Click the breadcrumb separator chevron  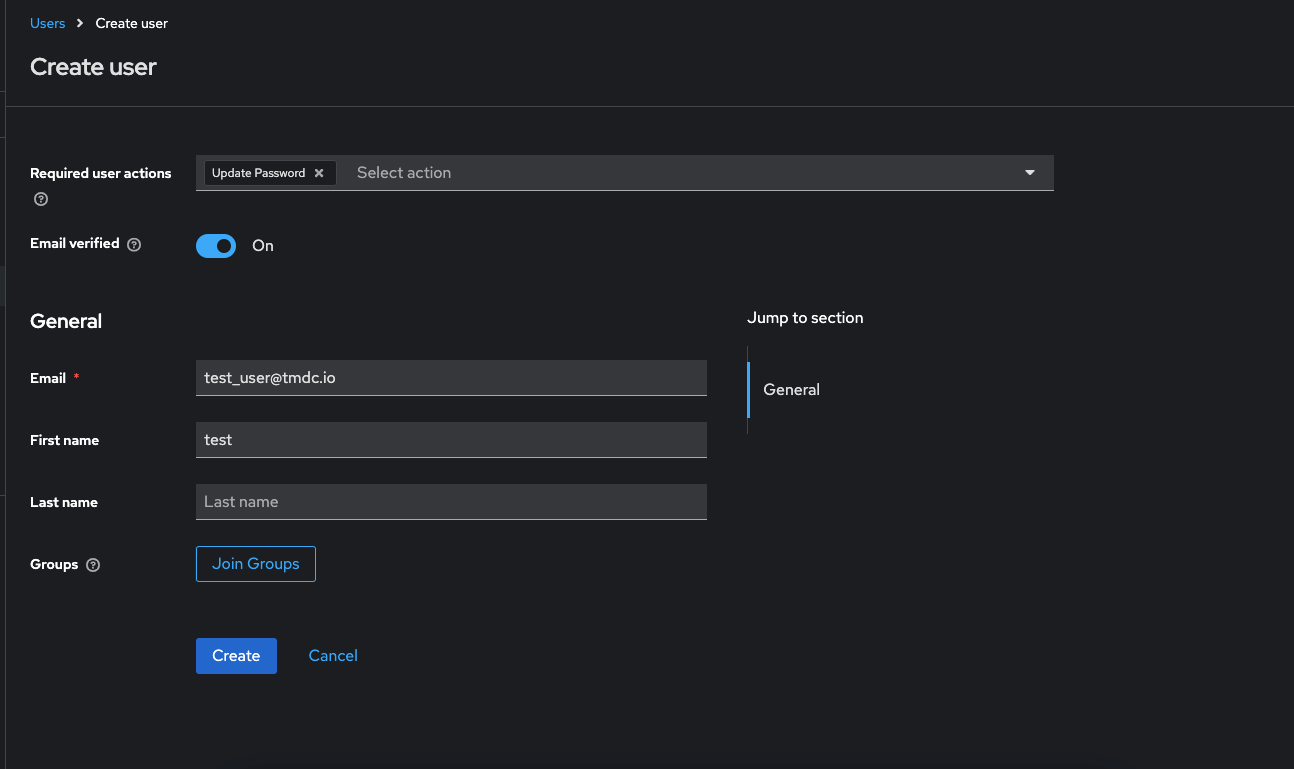click(x=80, y=23)
